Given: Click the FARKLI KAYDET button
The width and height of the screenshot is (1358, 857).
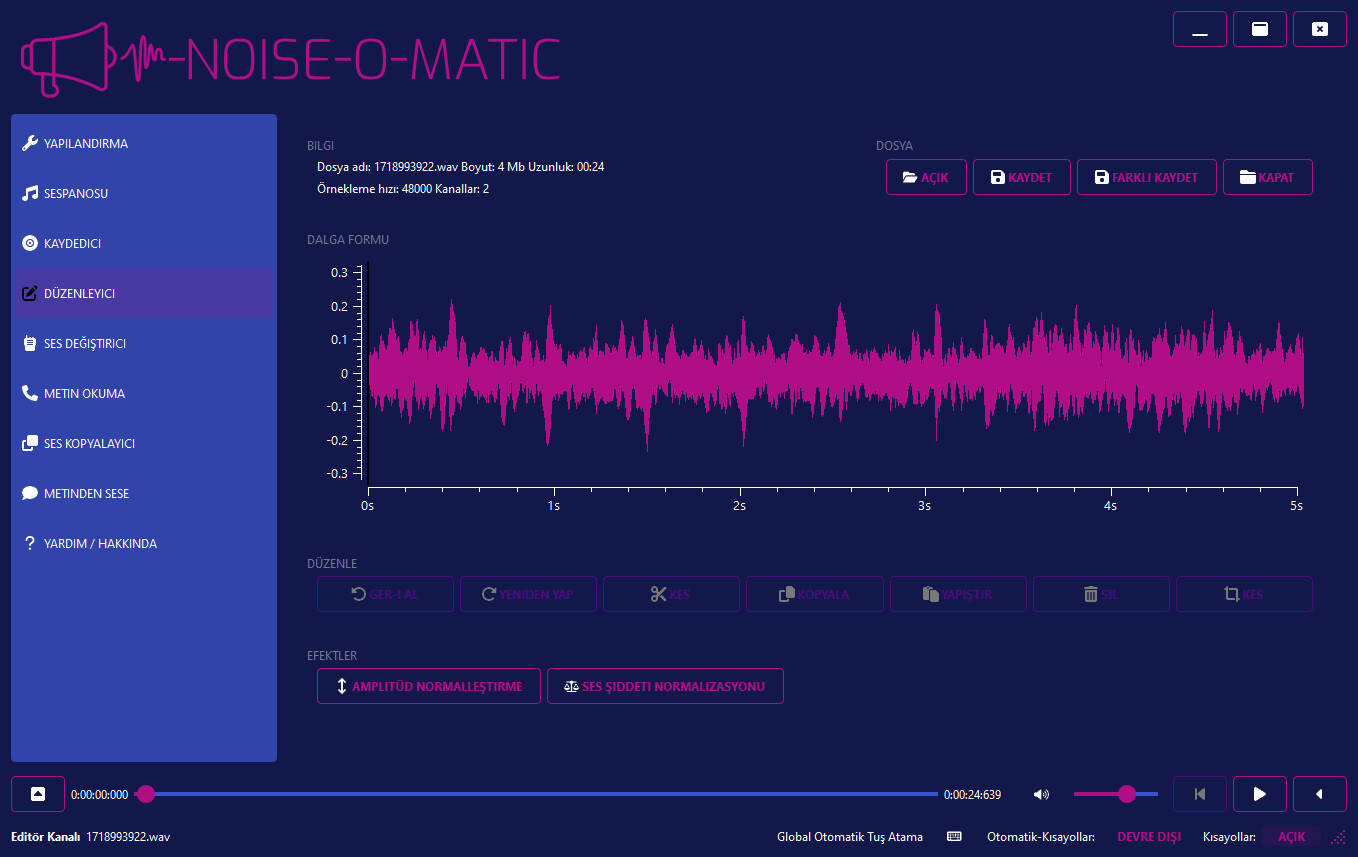Looking at the screenshot, I should click(1145, 178).
